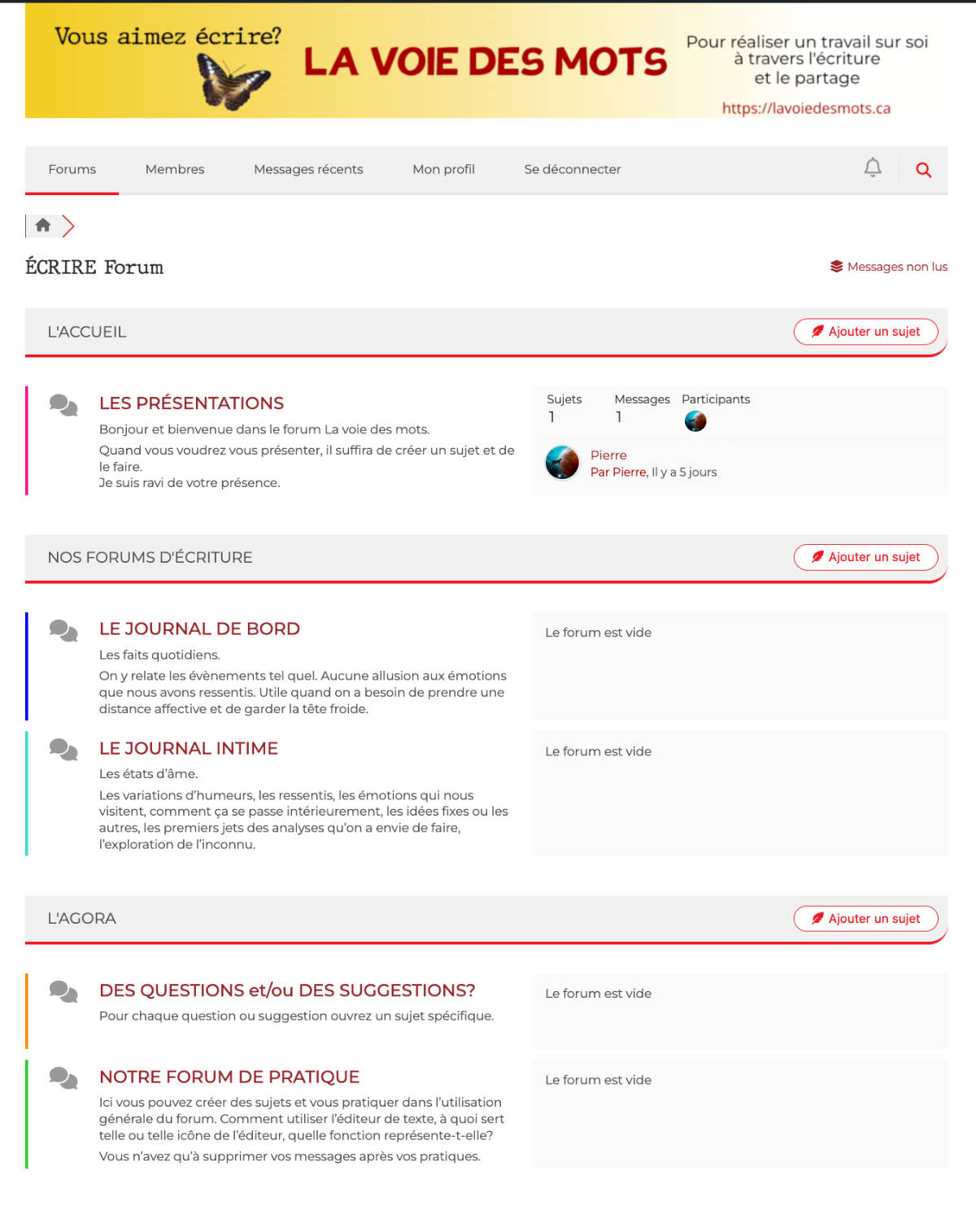
Task: Go to Messages récents
Action: 308,169
